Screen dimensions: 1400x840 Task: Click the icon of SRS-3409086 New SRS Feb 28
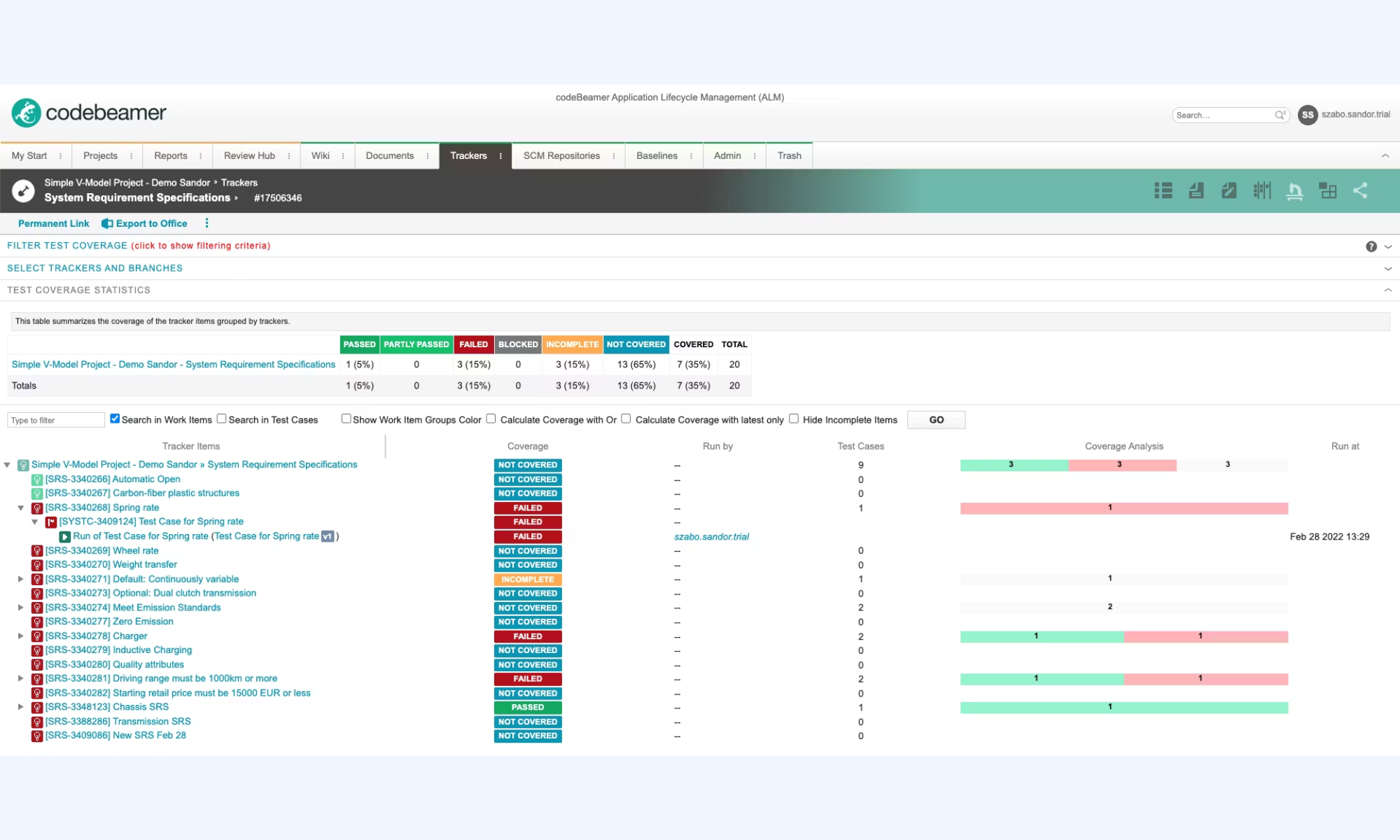tap(37, 736)
